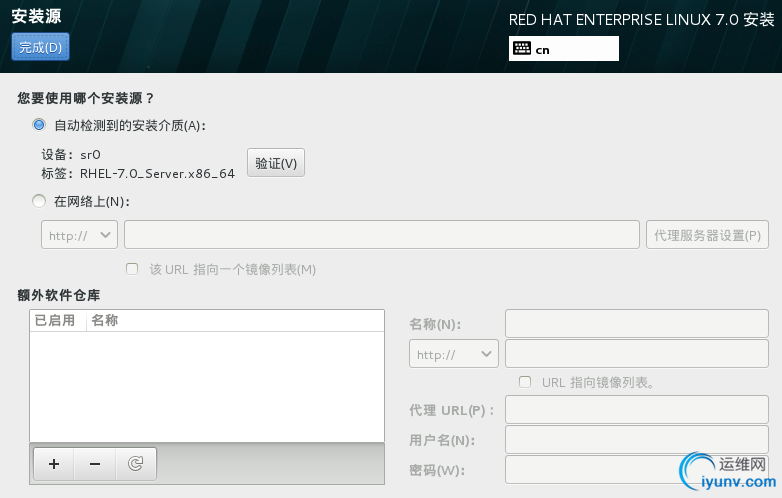
Task: Click the RHEL-7.0_Server.x86_64 label text
Action: point(157,173)
